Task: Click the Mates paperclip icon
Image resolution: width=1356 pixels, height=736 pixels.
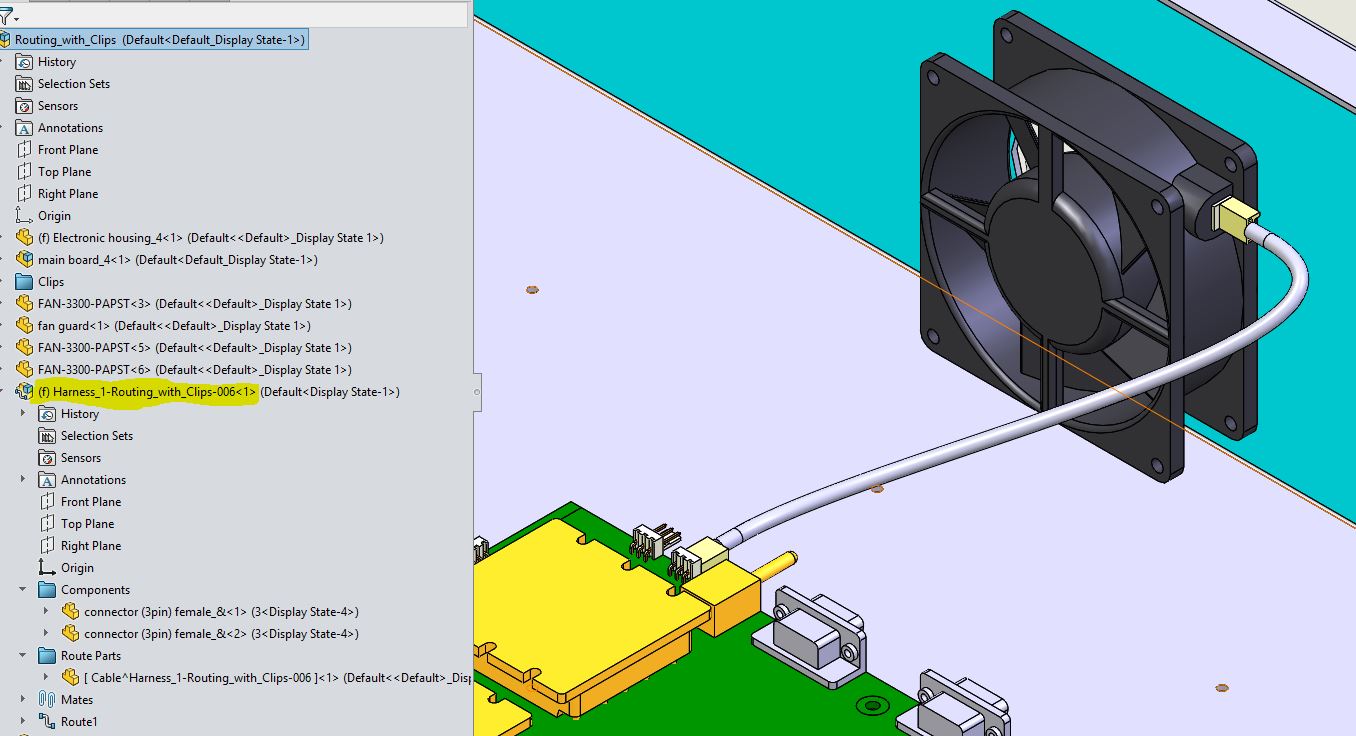Action: tap(45, 699)
